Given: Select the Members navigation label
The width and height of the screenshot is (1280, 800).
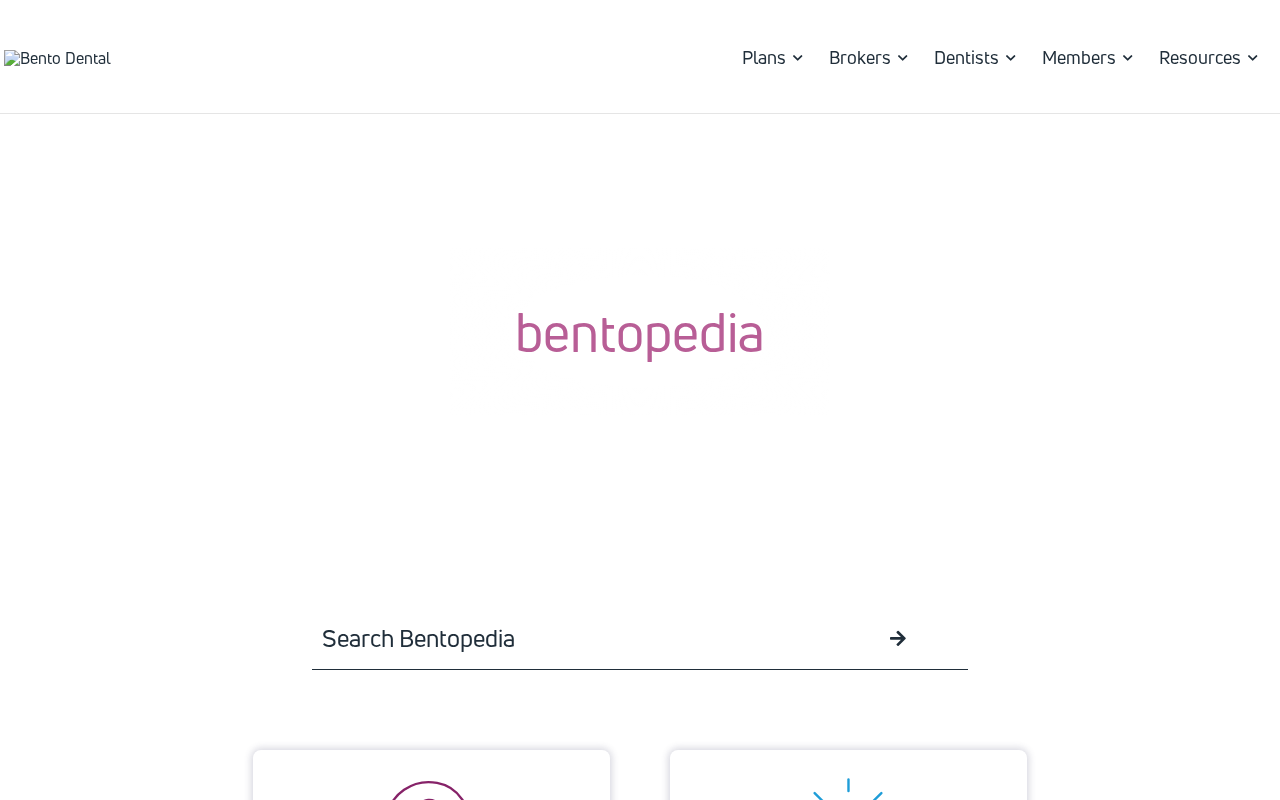Looking at the screenshot, I should (x=1078, y=58).
